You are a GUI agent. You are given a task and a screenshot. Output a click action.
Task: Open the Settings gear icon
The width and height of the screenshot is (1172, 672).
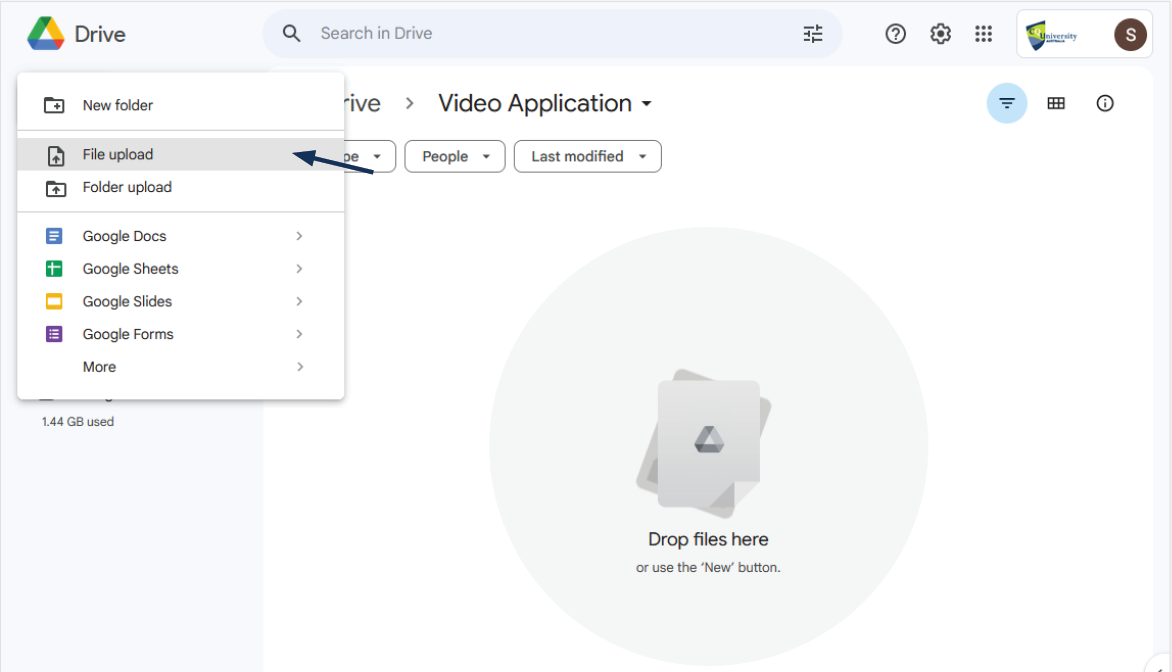point(940,34)
